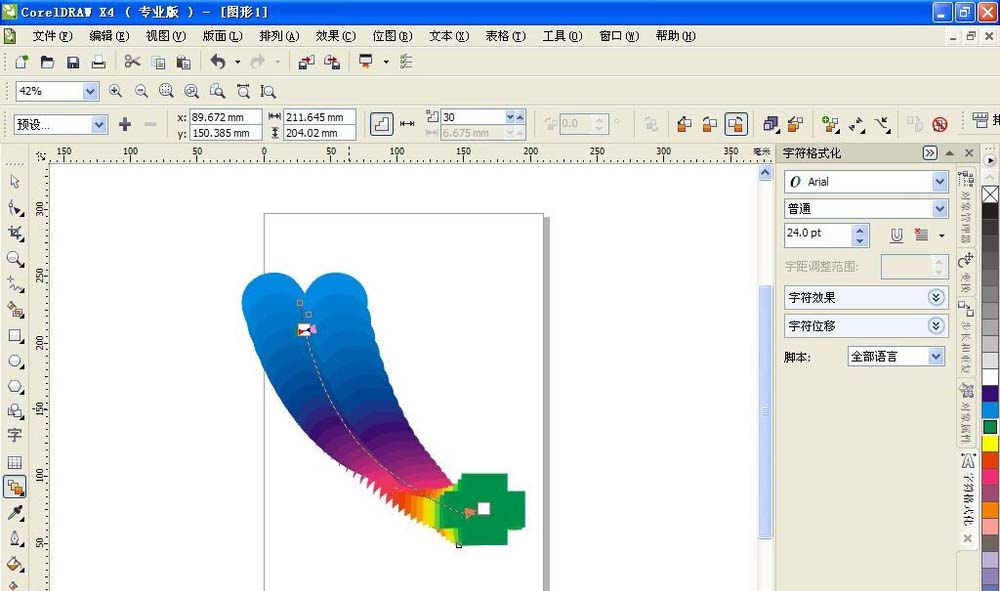Click the Undo arrow icon
This screenshot has width=1000, height=591.
point(218,62)
